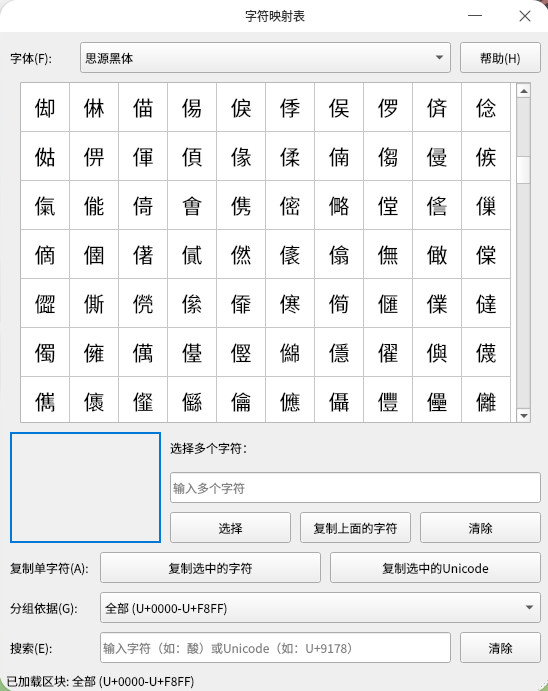Select the character 㑥 (亻+昜) in the grid
The width and height of the screenshot is (548, 691).
192,107
